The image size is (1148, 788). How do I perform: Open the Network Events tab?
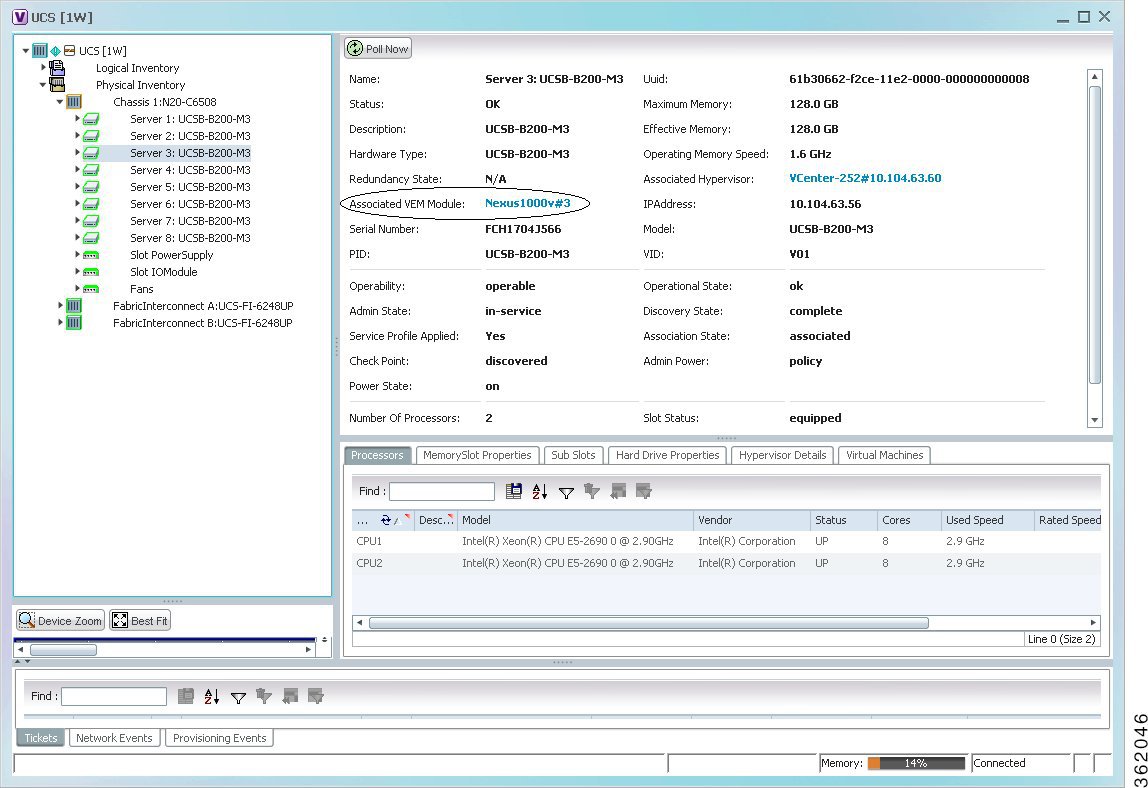(114, 737)
